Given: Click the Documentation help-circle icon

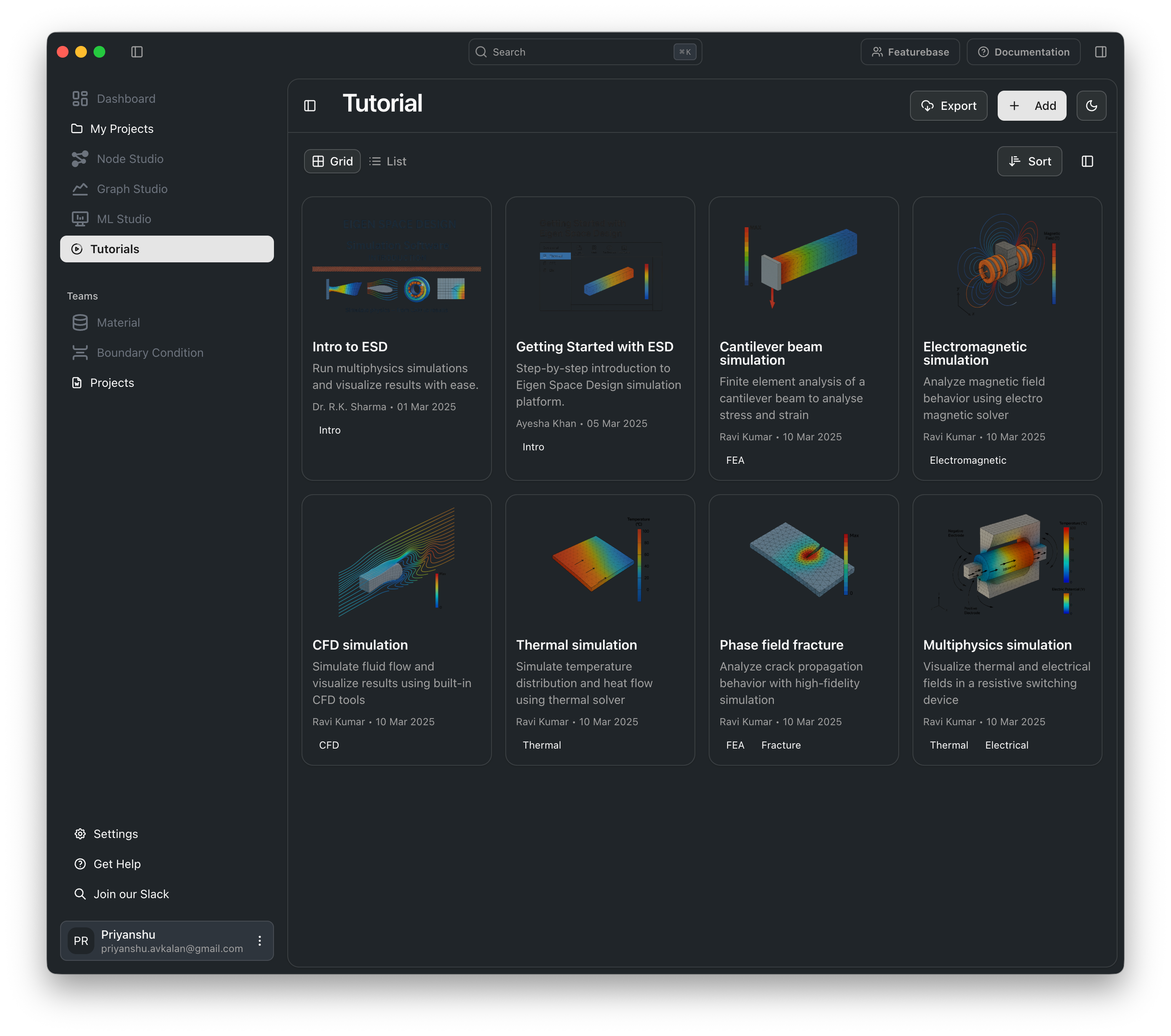Looking at the screenshot, I should [x=983, y=52].
